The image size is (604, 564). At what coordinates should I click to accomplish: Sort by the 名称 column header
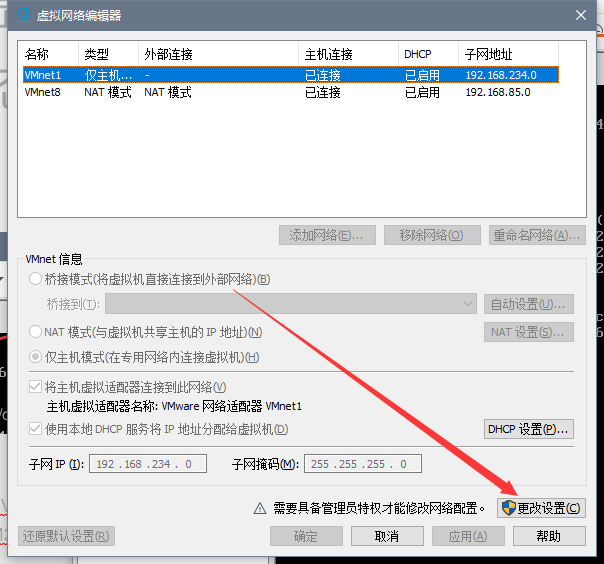click(x=50, y=54)
